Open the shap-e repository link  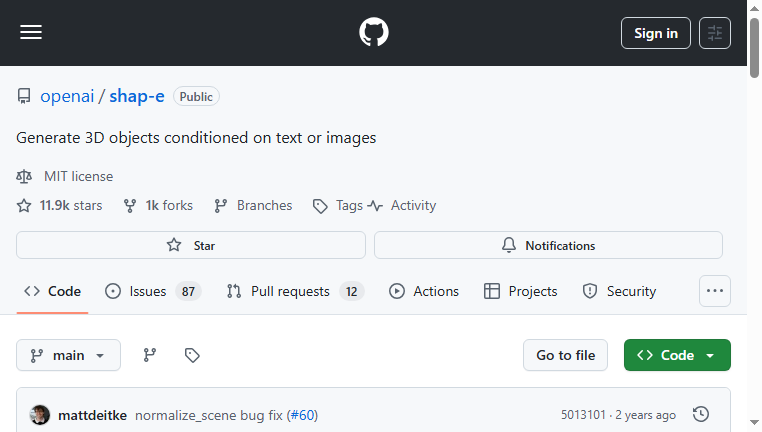point(137,96)
